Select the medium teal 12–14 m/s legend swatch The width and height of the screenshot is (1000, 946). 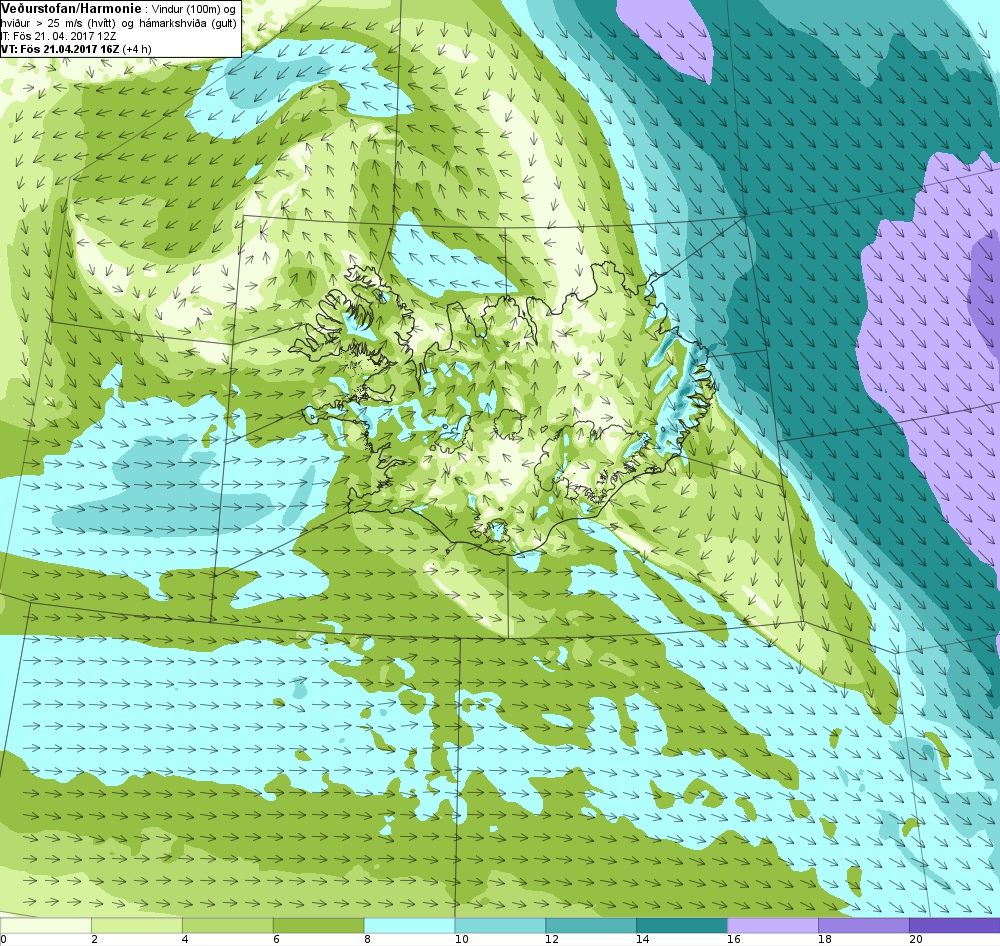click(x=591, y=925)
